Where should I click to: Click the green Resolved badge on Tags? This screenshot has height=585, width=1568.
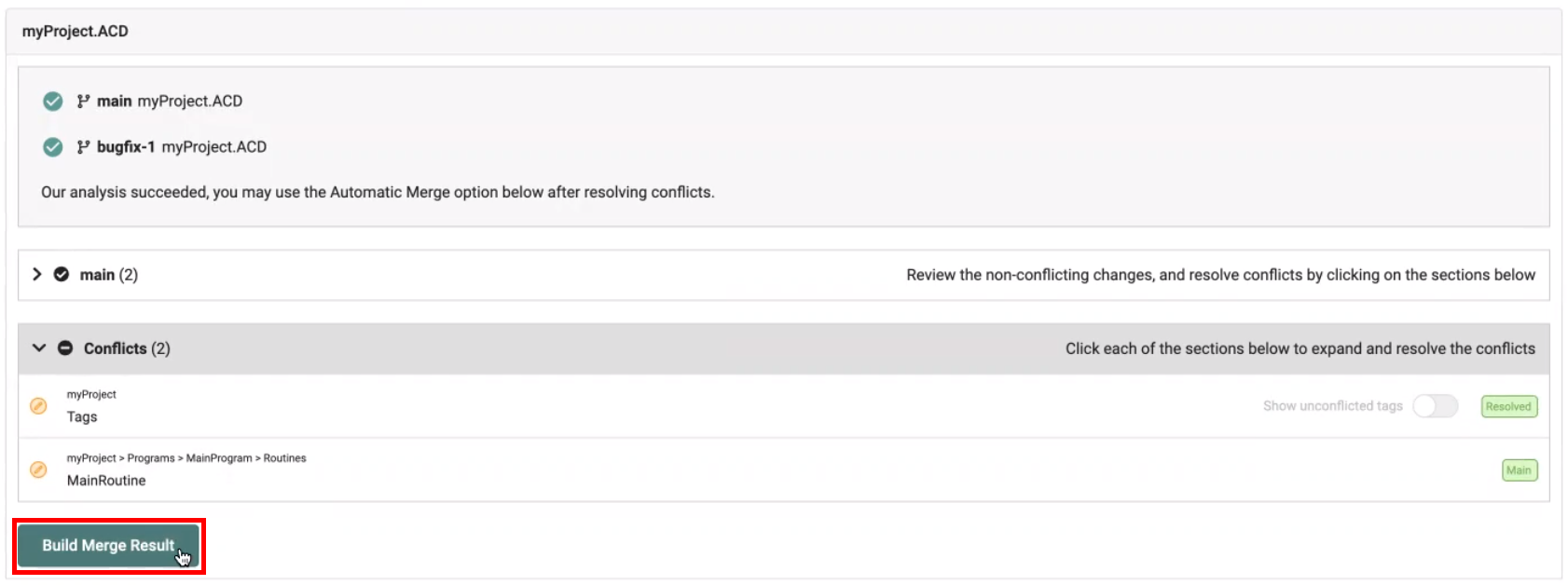pos(1508,406)
